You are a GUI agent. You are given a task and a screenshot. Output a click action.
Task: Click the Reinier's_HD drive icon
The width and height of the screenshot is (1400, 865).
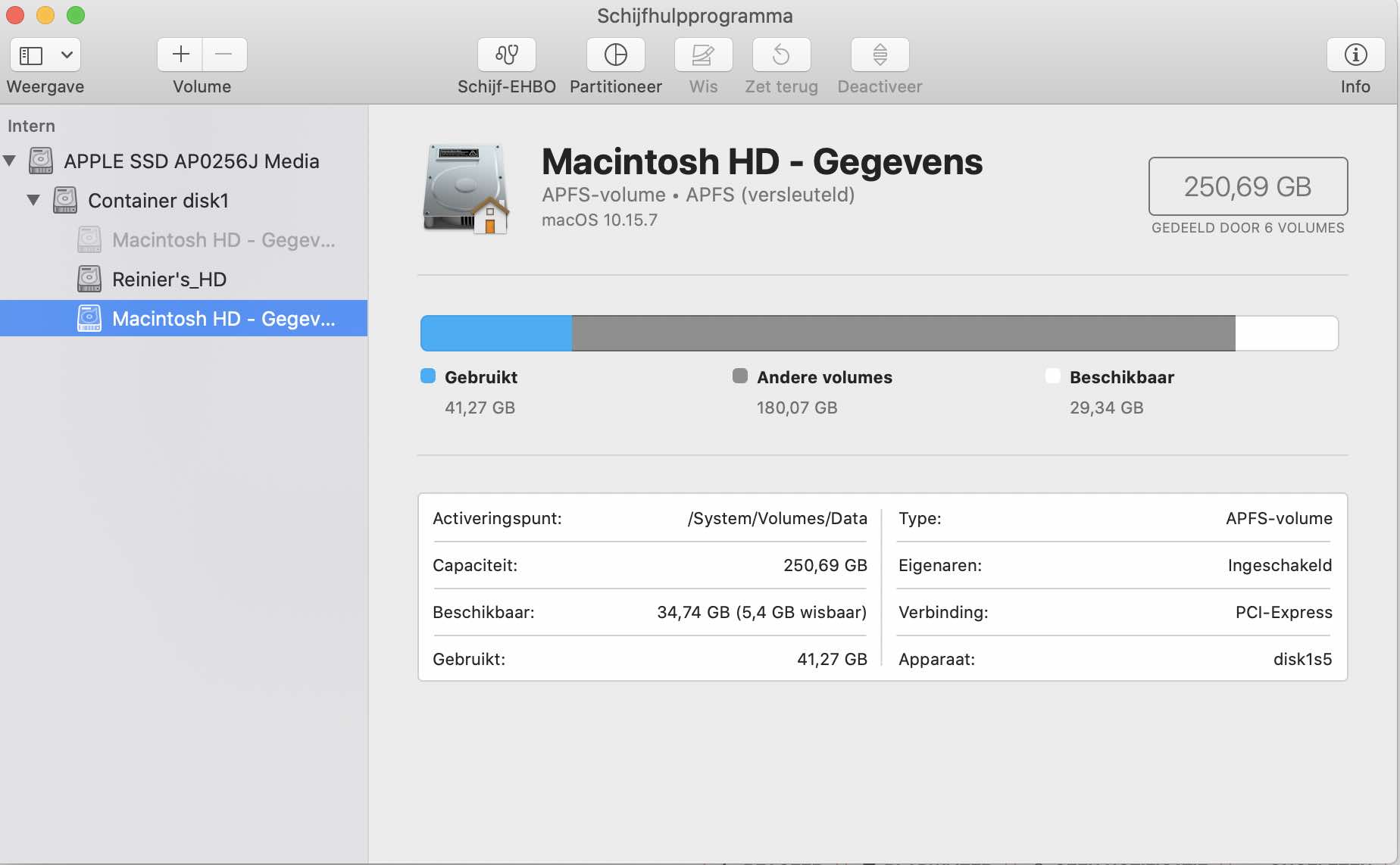(x=89, y=279)
